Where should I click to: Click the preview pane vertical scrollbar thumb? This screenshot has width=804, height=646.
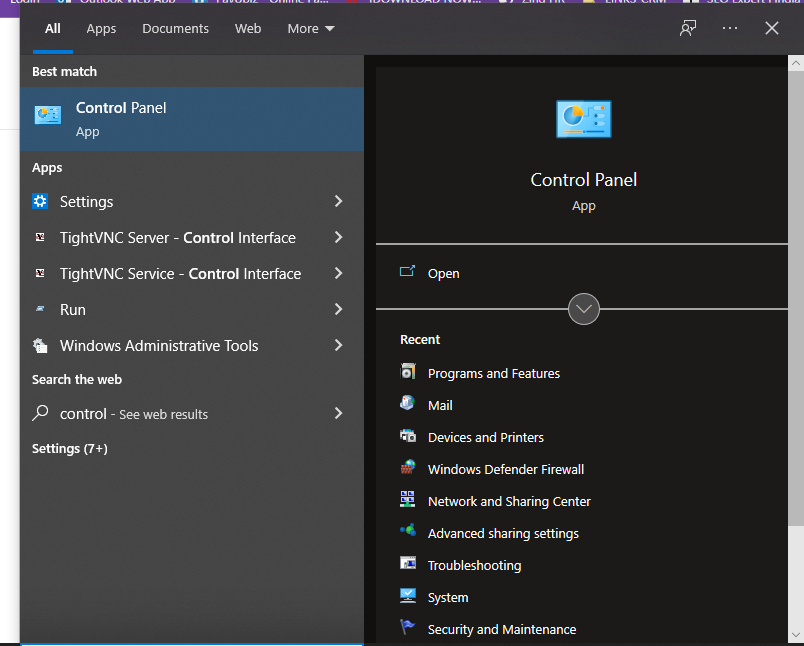(x=796, y=298)
